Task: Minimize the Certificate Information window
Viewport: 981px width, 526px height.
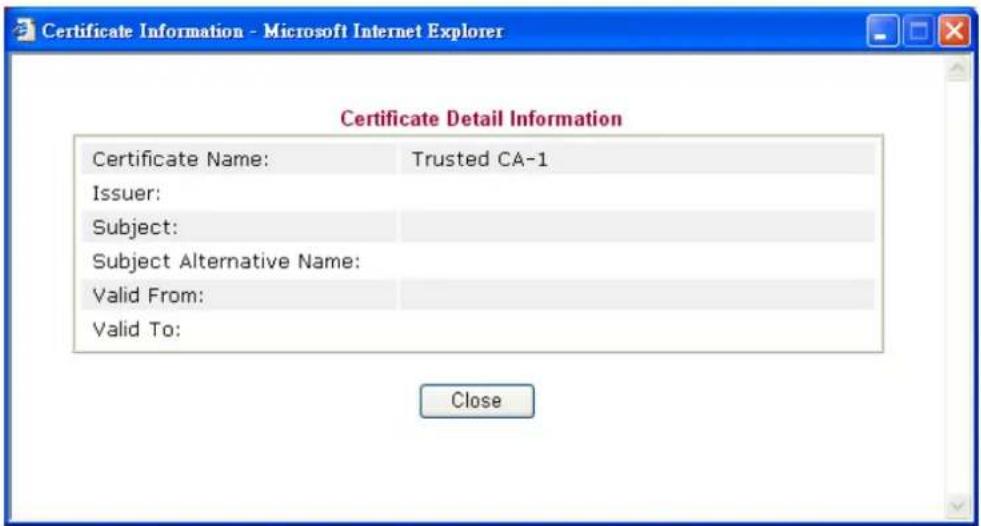Action: click(x=882, y=31)
